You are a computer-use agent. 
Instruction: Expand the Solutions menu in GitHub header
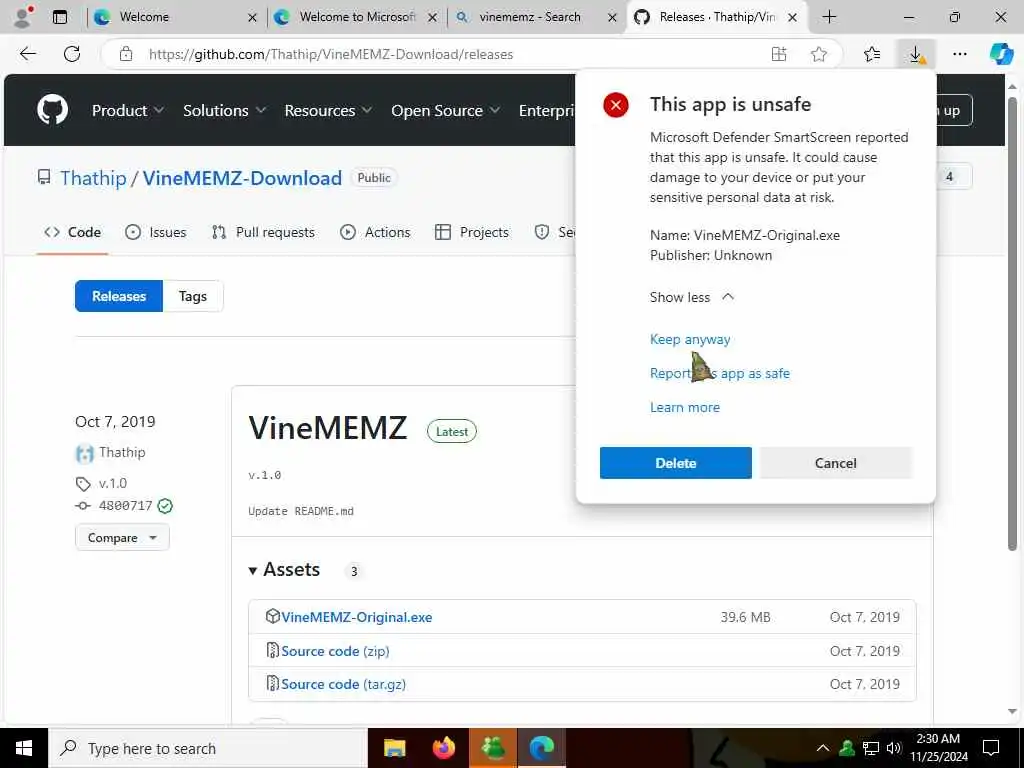[x=224, y=110]
